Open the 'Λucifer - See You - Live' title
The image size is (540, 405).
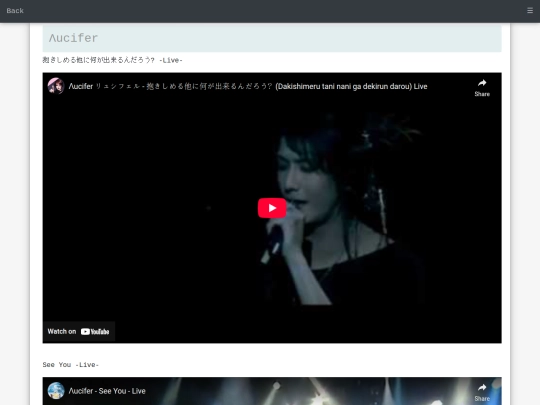[107, 391]
